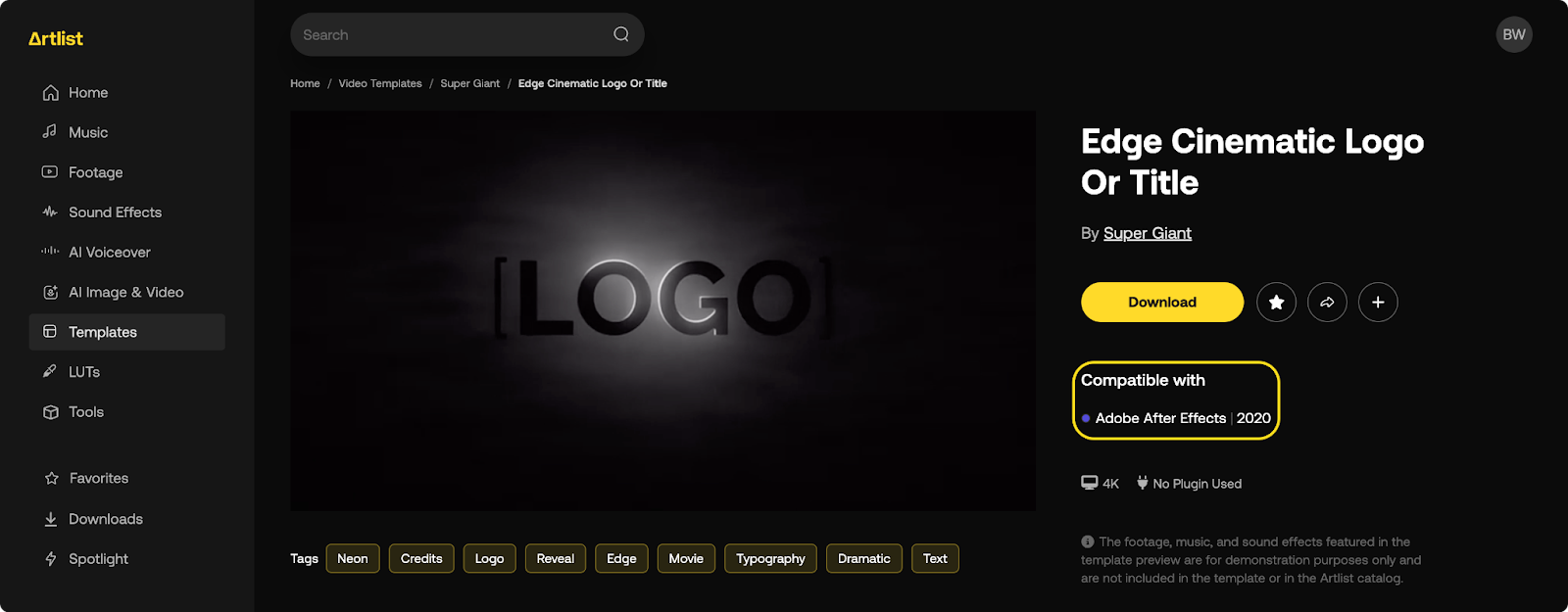The width and height of the screenshot is (1568, 612).
Task: Open Music from the sidebar
Action: click(88, 132)
